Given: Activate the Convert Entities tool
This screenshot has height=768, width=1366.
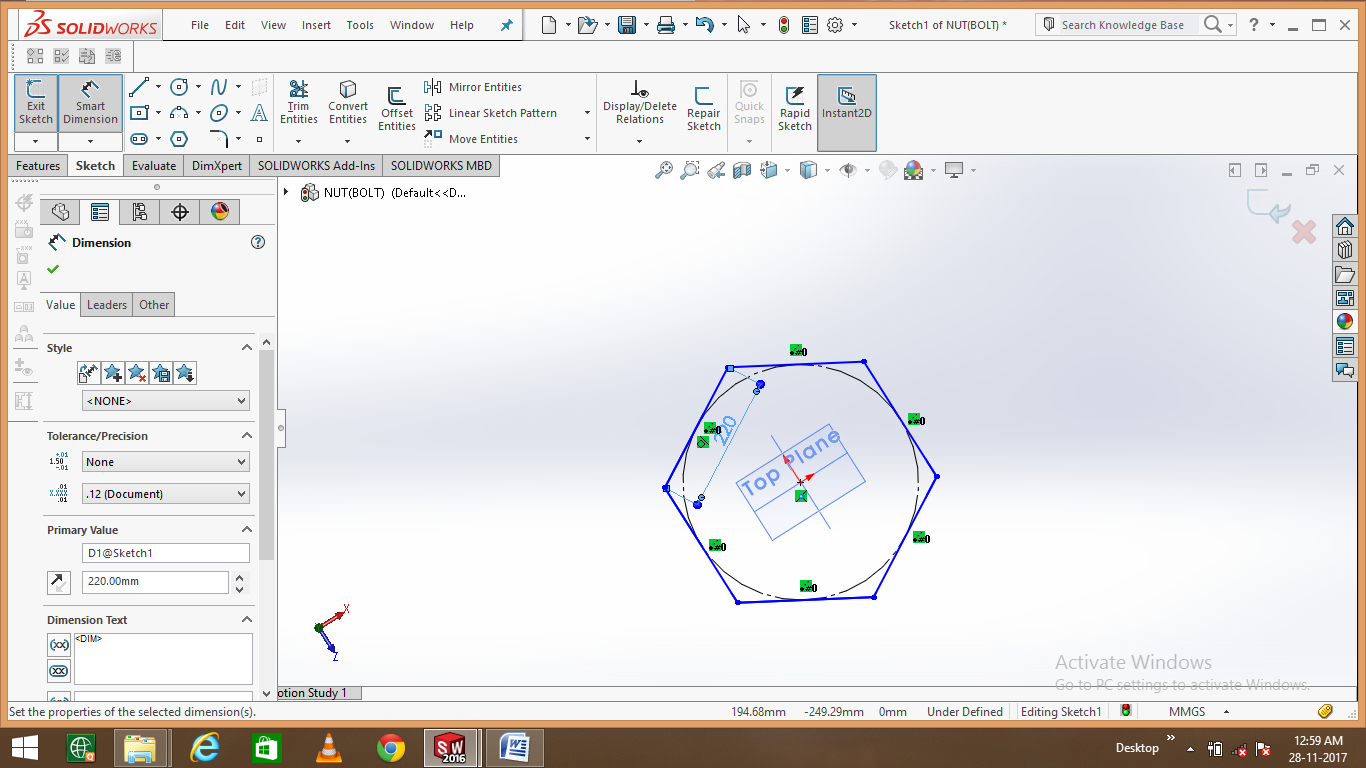Looking at the screenshot, I should pyautogui.click(x=347, y=100).
